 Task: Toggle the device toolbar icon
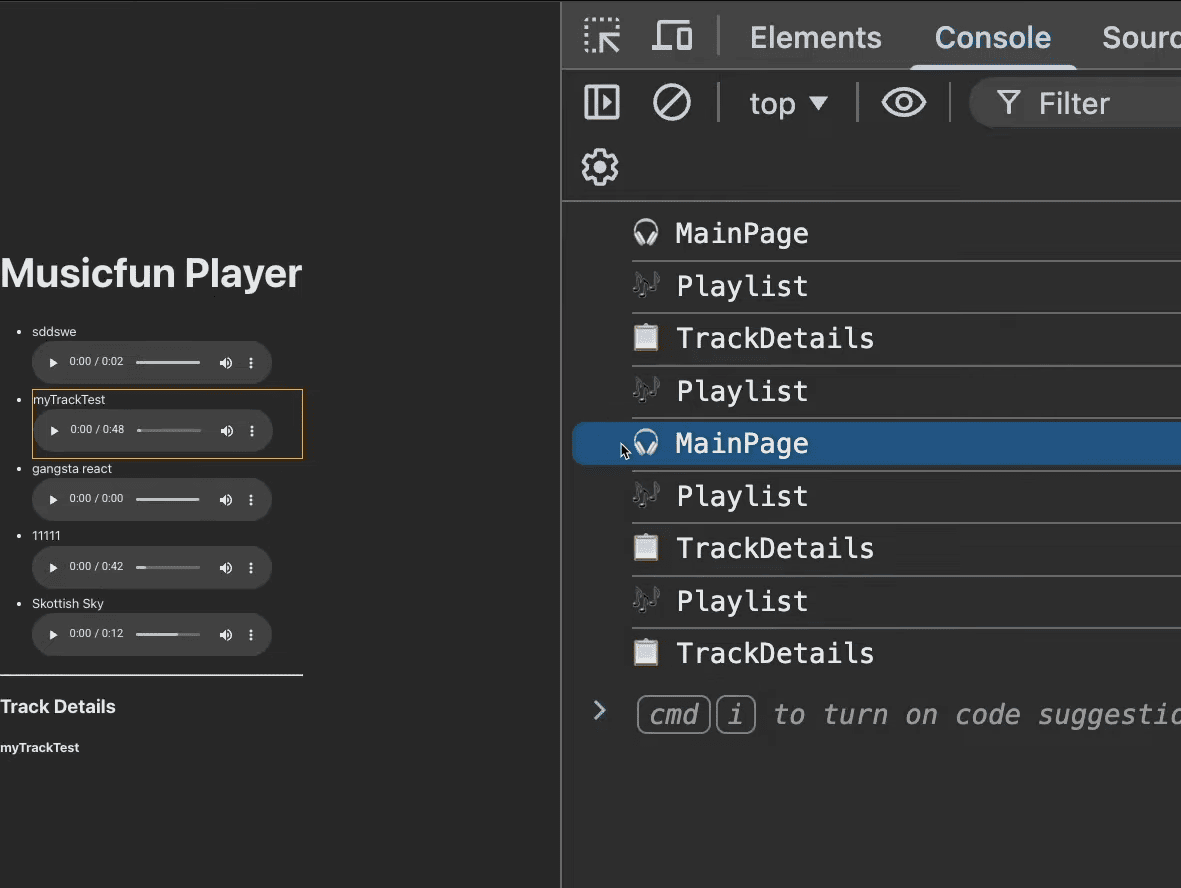tap(672, 37)
